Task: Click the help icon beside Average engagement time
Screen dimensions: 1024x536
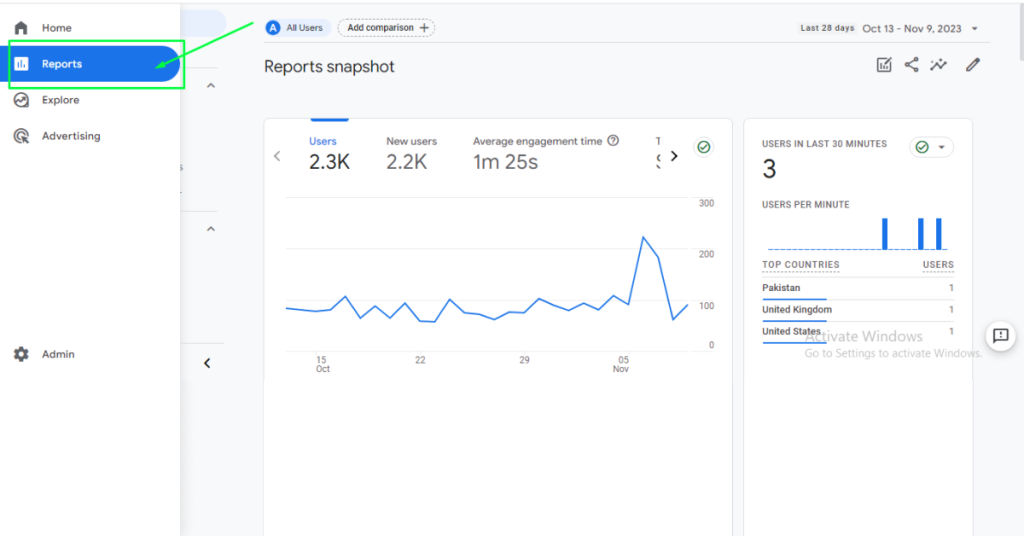Action: coord(613,141)
